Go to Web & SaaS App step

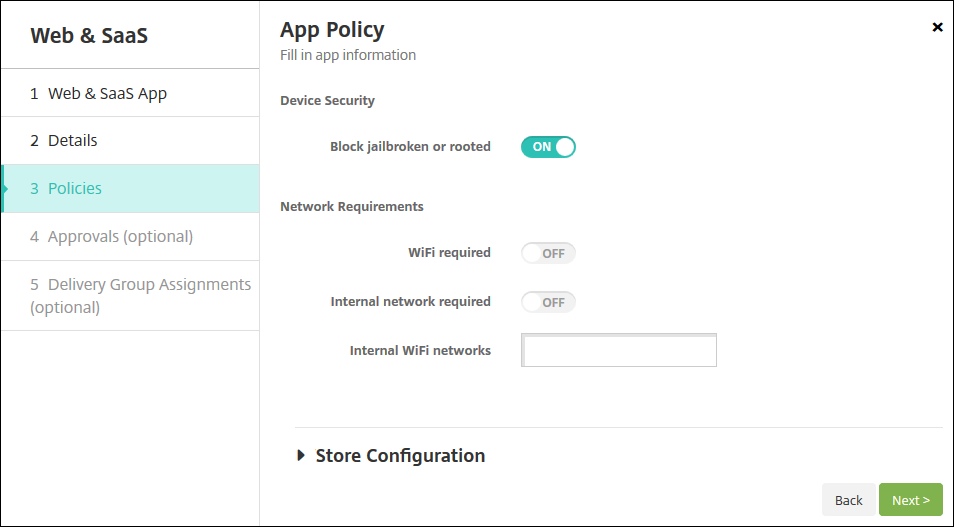coord(107,93)
